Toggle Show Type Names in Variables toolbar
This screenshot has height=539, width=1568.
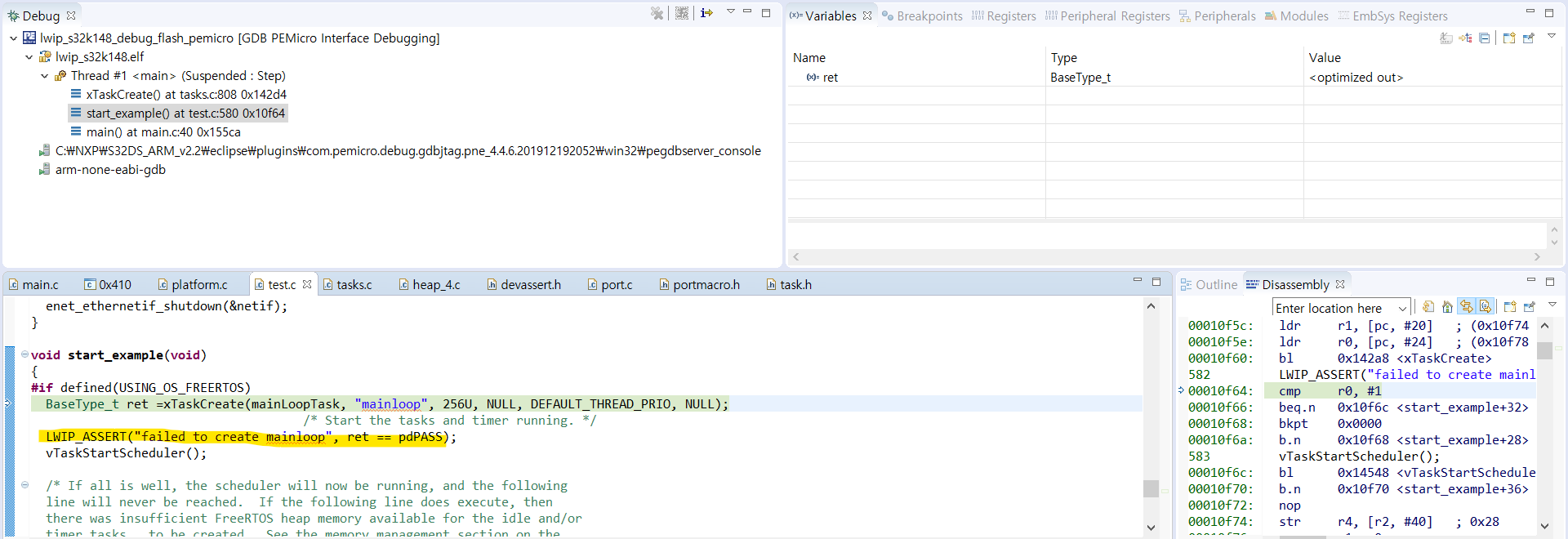(1446, 38)
